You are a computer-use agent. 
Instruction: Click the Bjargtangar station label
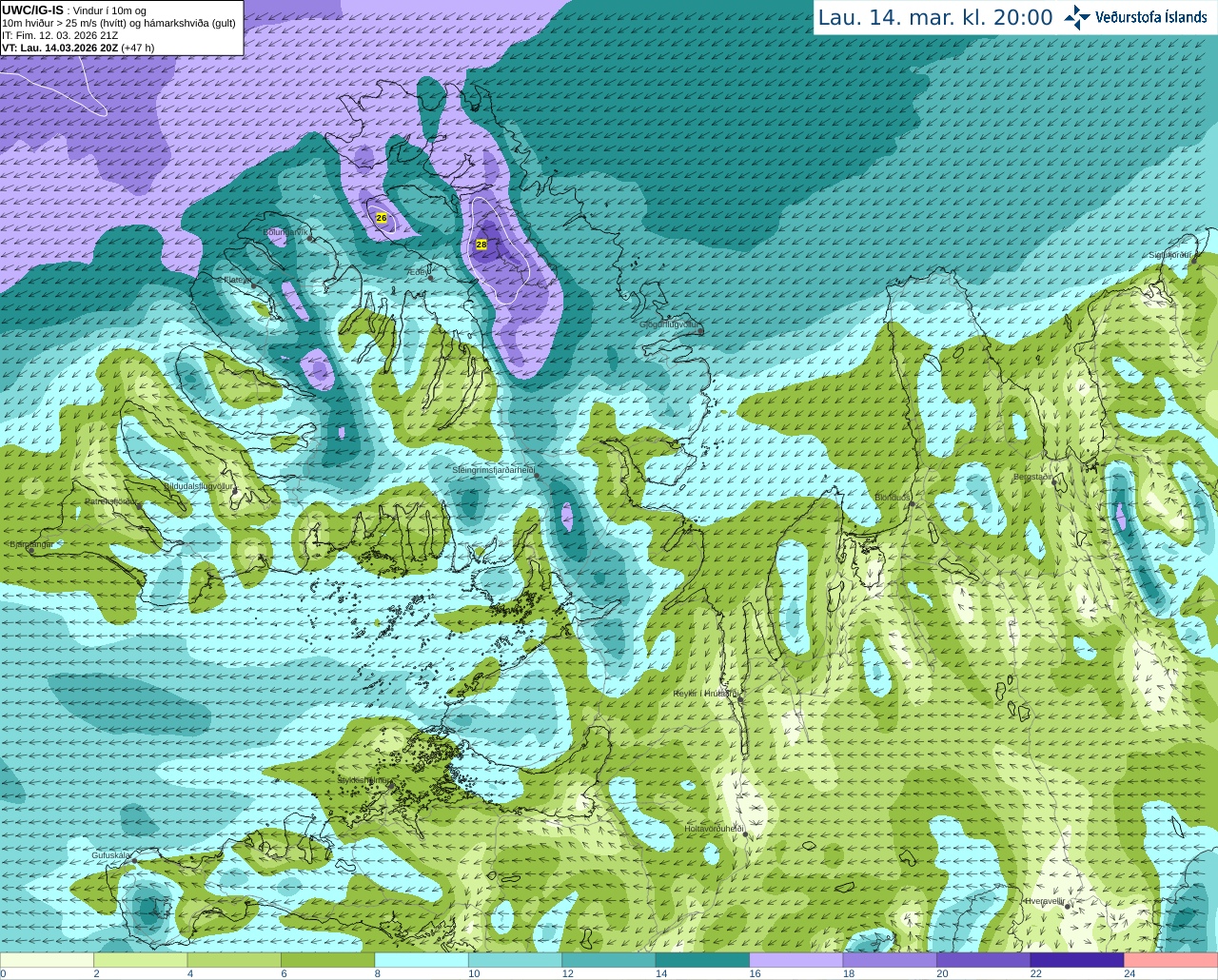click(x=31, y=544)
